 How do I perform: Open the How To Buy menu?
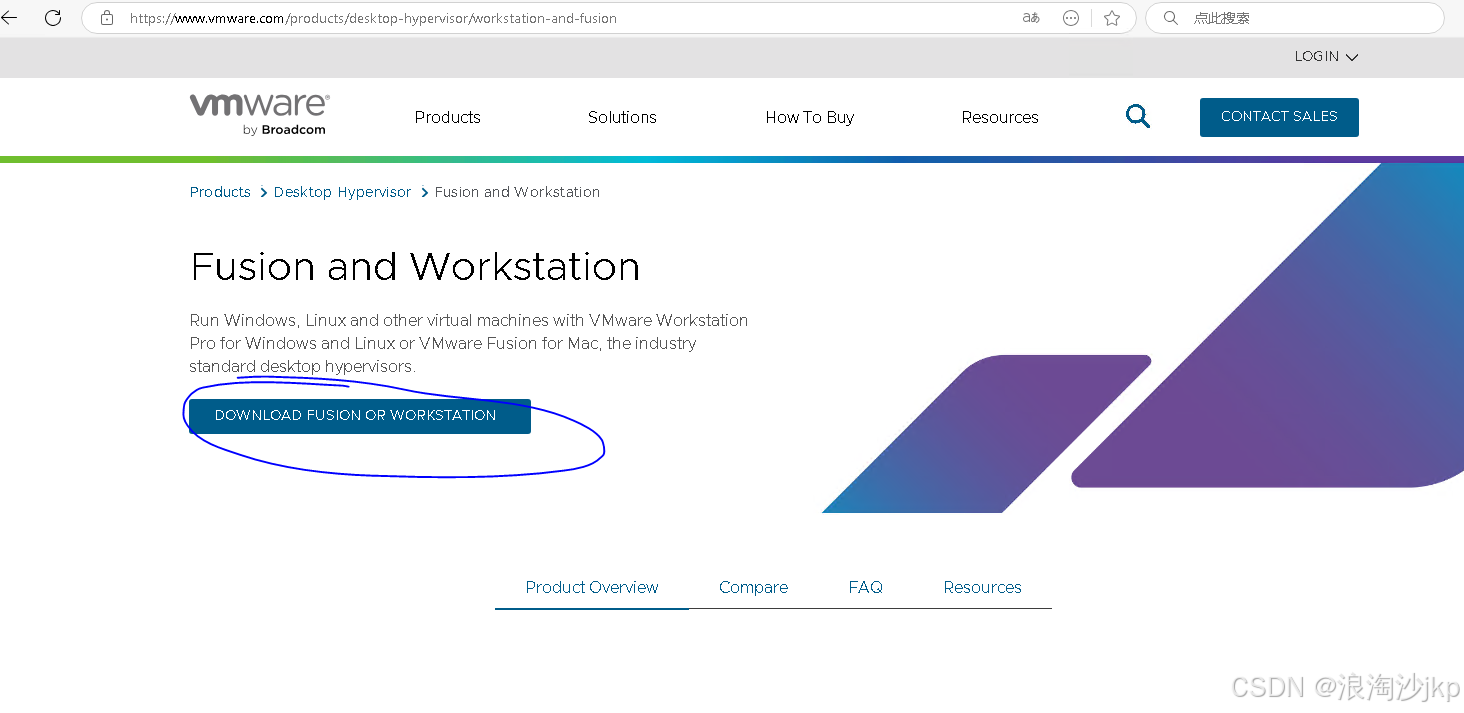(x=810, y=117)
